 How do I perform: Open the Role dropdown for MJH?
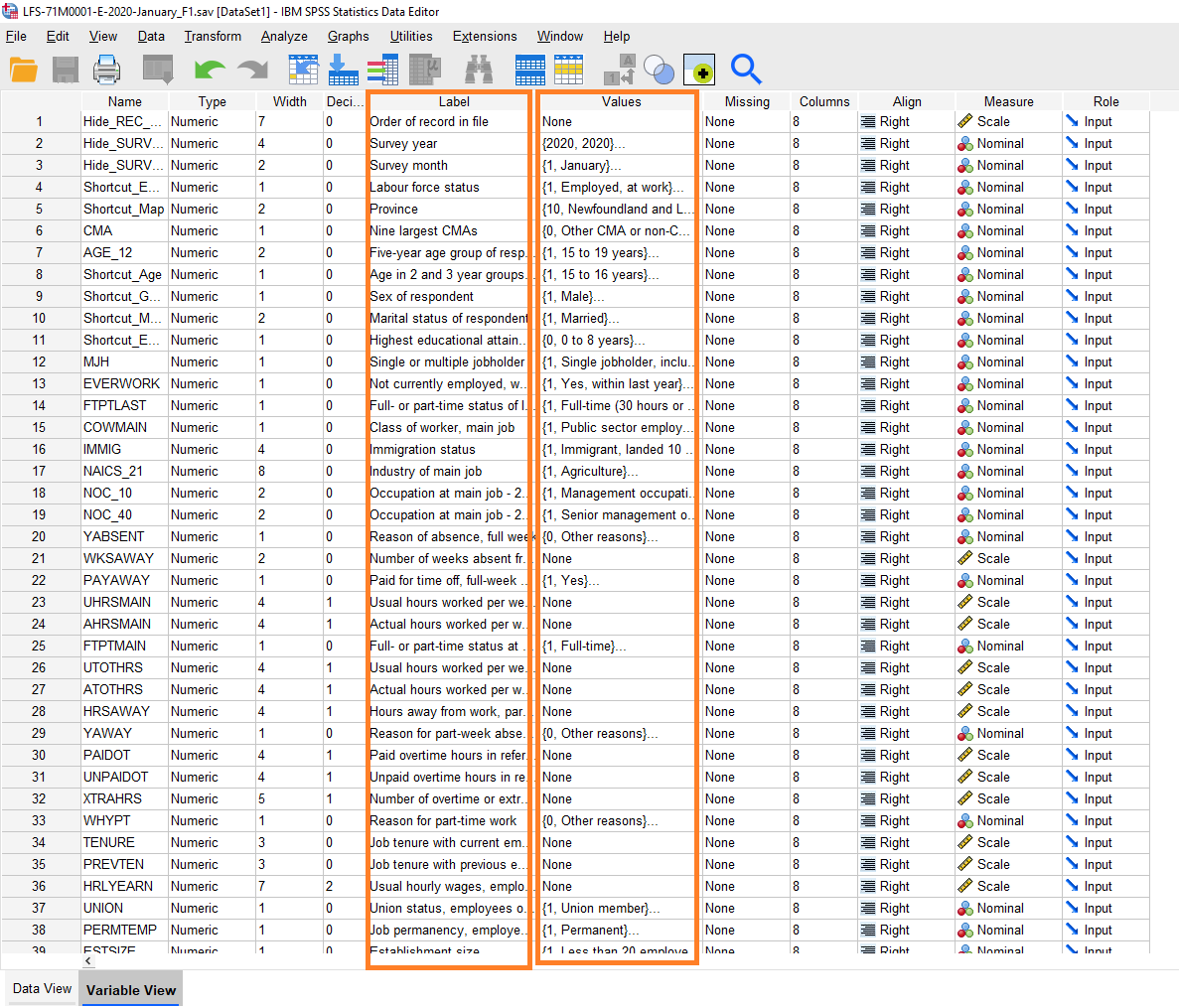pos(1105,361)
